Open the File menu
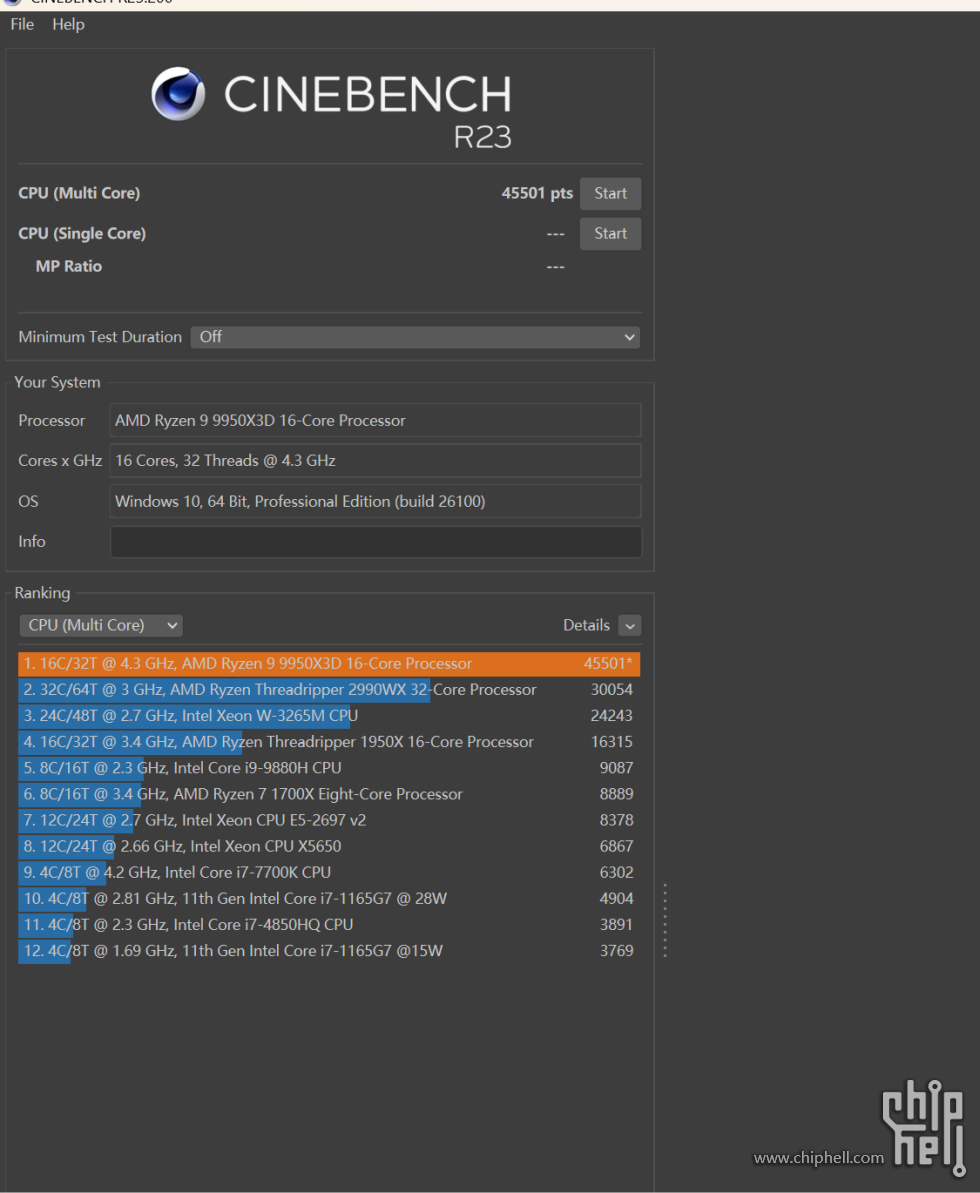 (22, 24)
